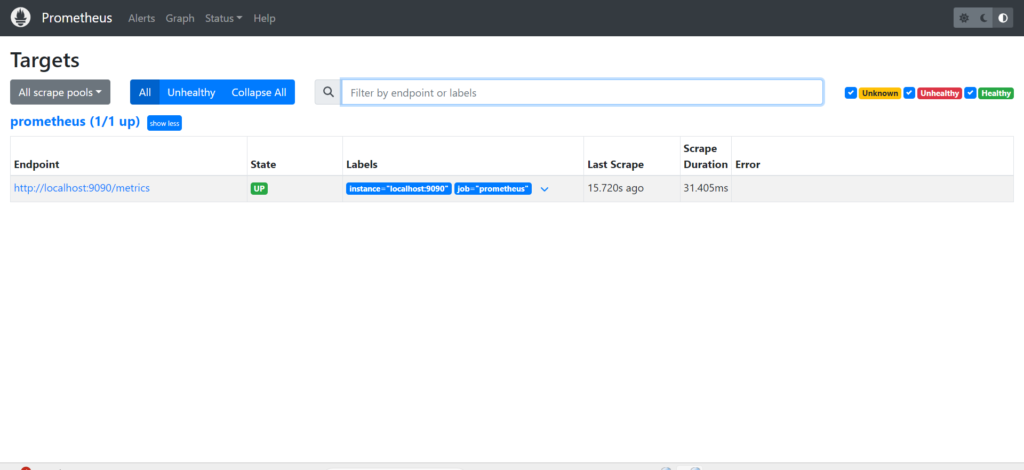Uncheck the Unhealthy state checkbox
1024x470 pixels.
coord(909,93)
